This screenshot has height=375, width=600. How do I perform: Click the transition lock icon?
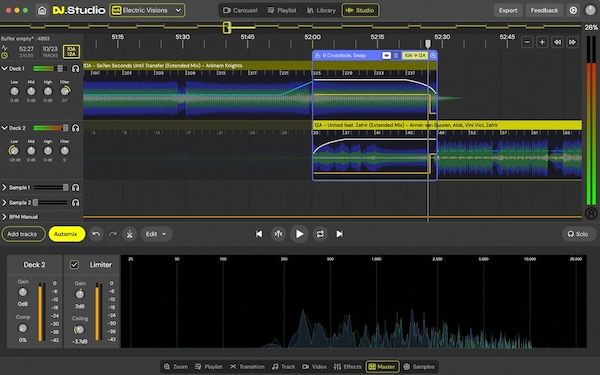pyautogui.click(x=318, y=55)
